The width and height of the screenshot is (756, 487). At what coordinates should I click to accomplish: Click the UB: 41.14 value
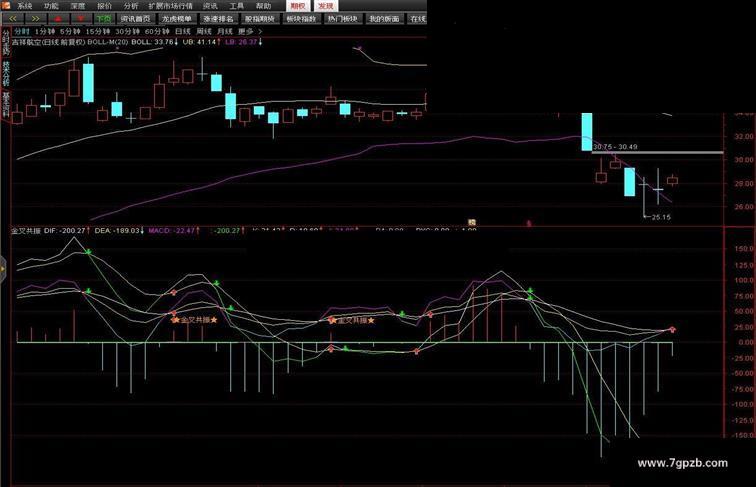point(202,42)
